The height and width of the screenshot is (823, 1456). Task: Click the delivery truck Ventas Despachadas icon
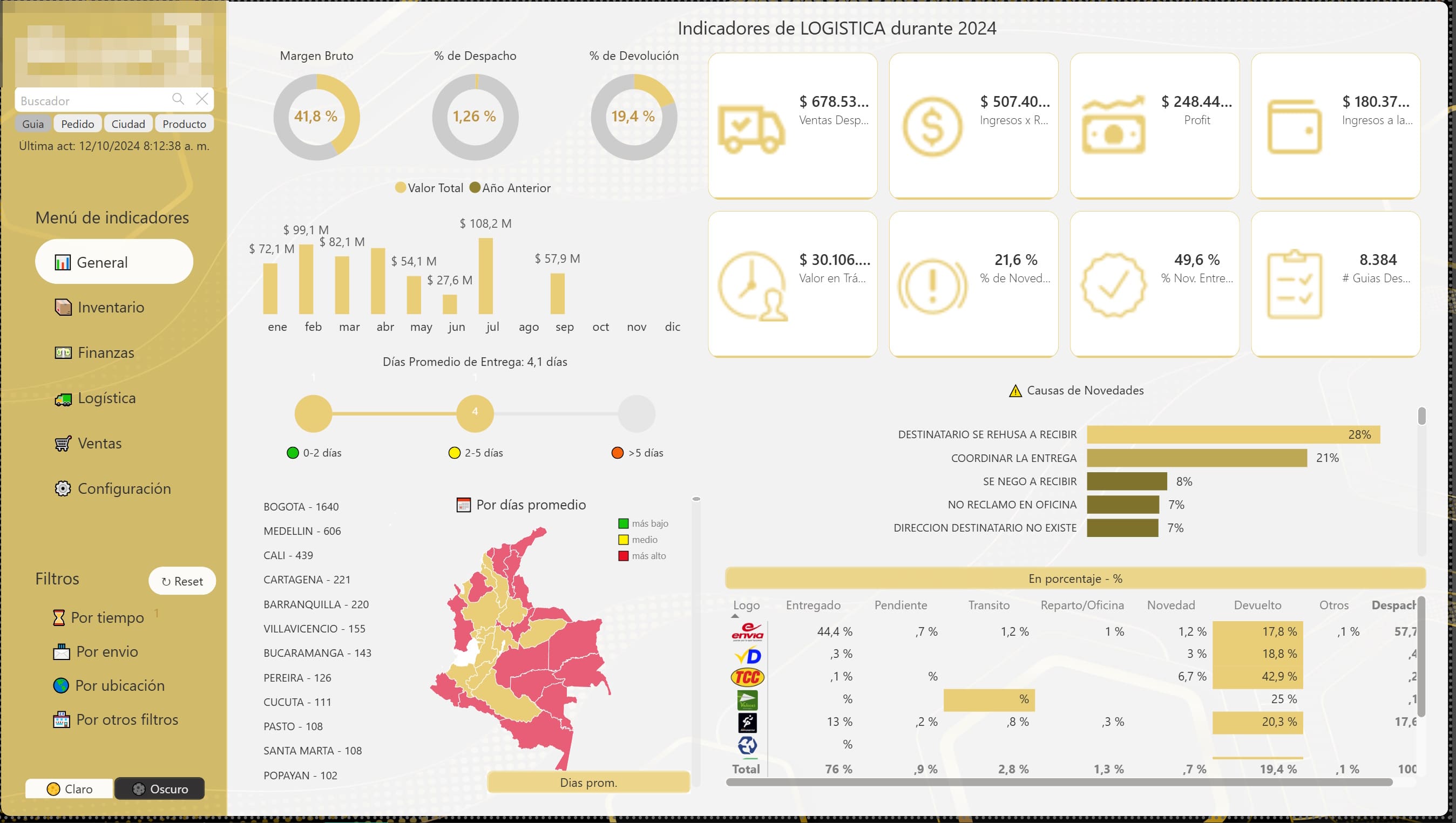(x=751, y=129)
